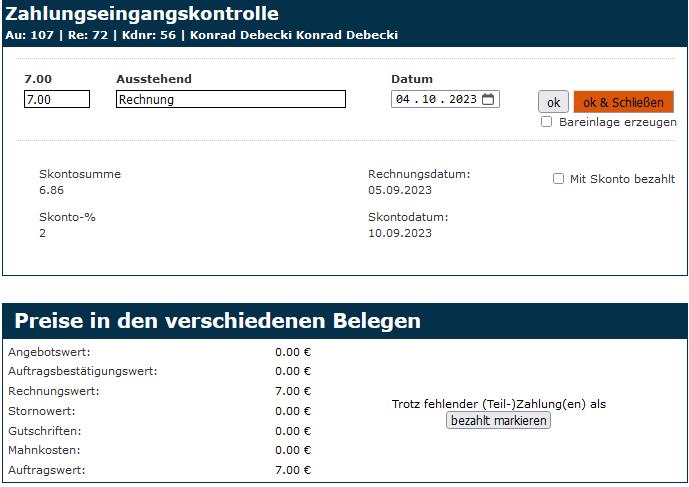Screen dimensions: 689x487
Task: Click into the Rechnung text field
Action: tap(230, 99)
